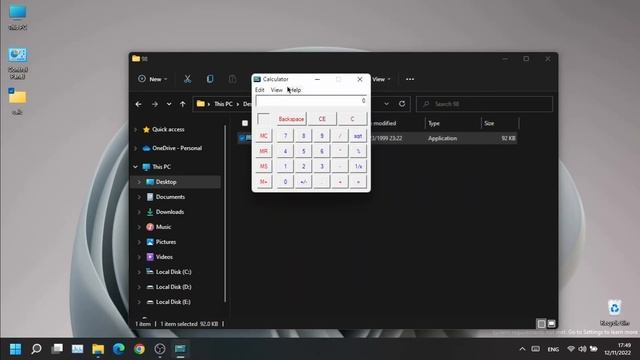Open the New dropdown in File Explorer

coord(153,79)
